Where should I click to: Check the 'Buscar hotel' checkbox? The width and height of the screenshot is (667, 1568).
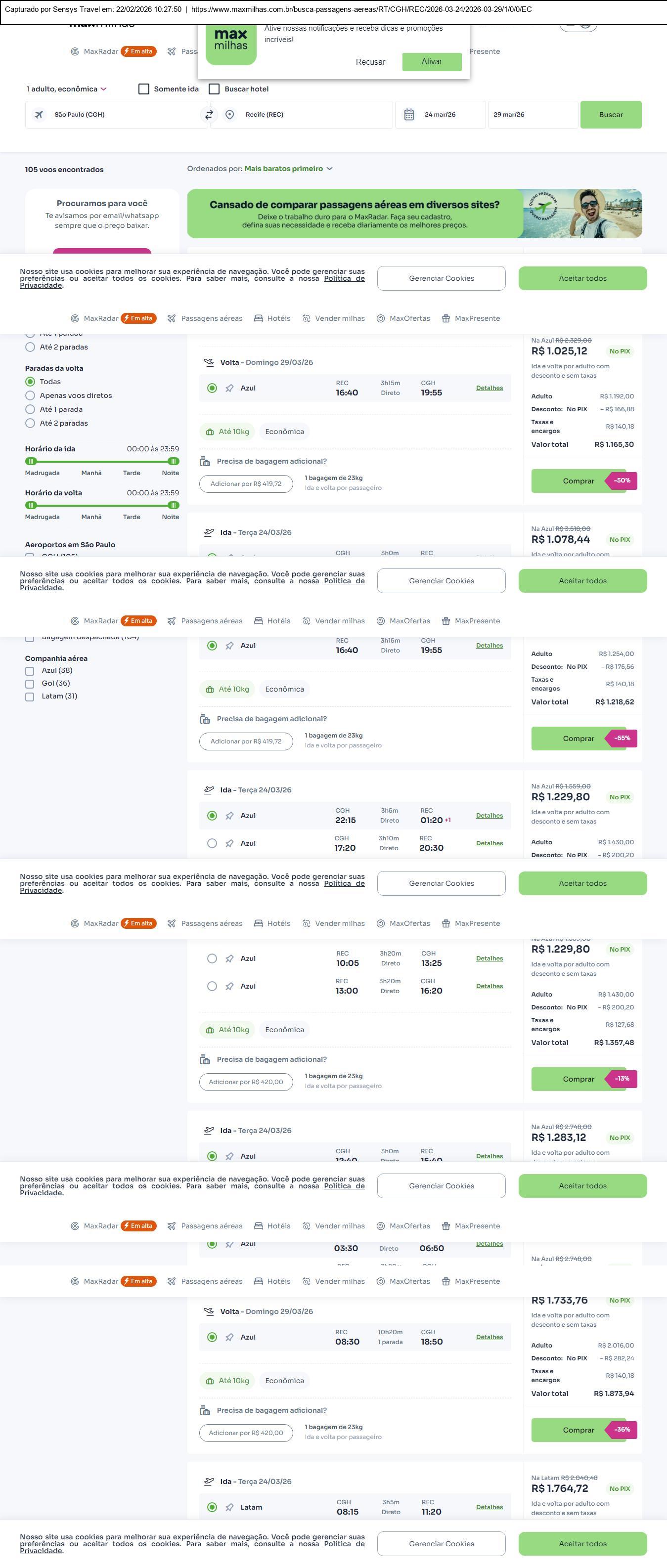pyautogui.click(x=214, y=89)
